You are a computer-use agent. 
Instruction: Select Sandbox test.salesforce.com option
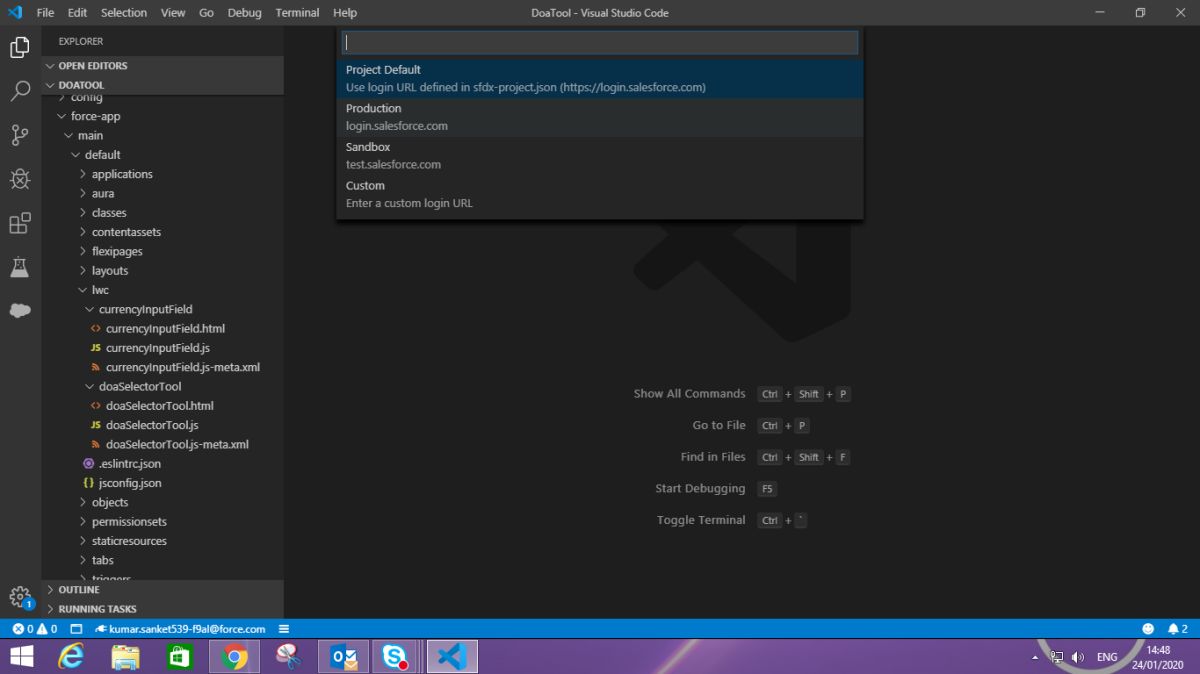point(600,156)
